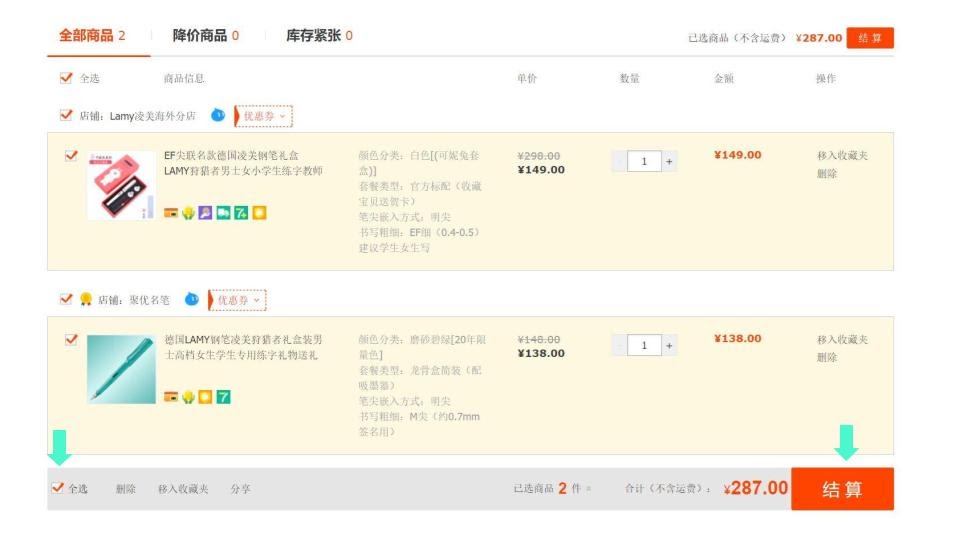This screenshot has width=960, height=540.
Task: Click the Wangwang chat icon for 聚优名笔 shop
Action: (x=192, y=300)
